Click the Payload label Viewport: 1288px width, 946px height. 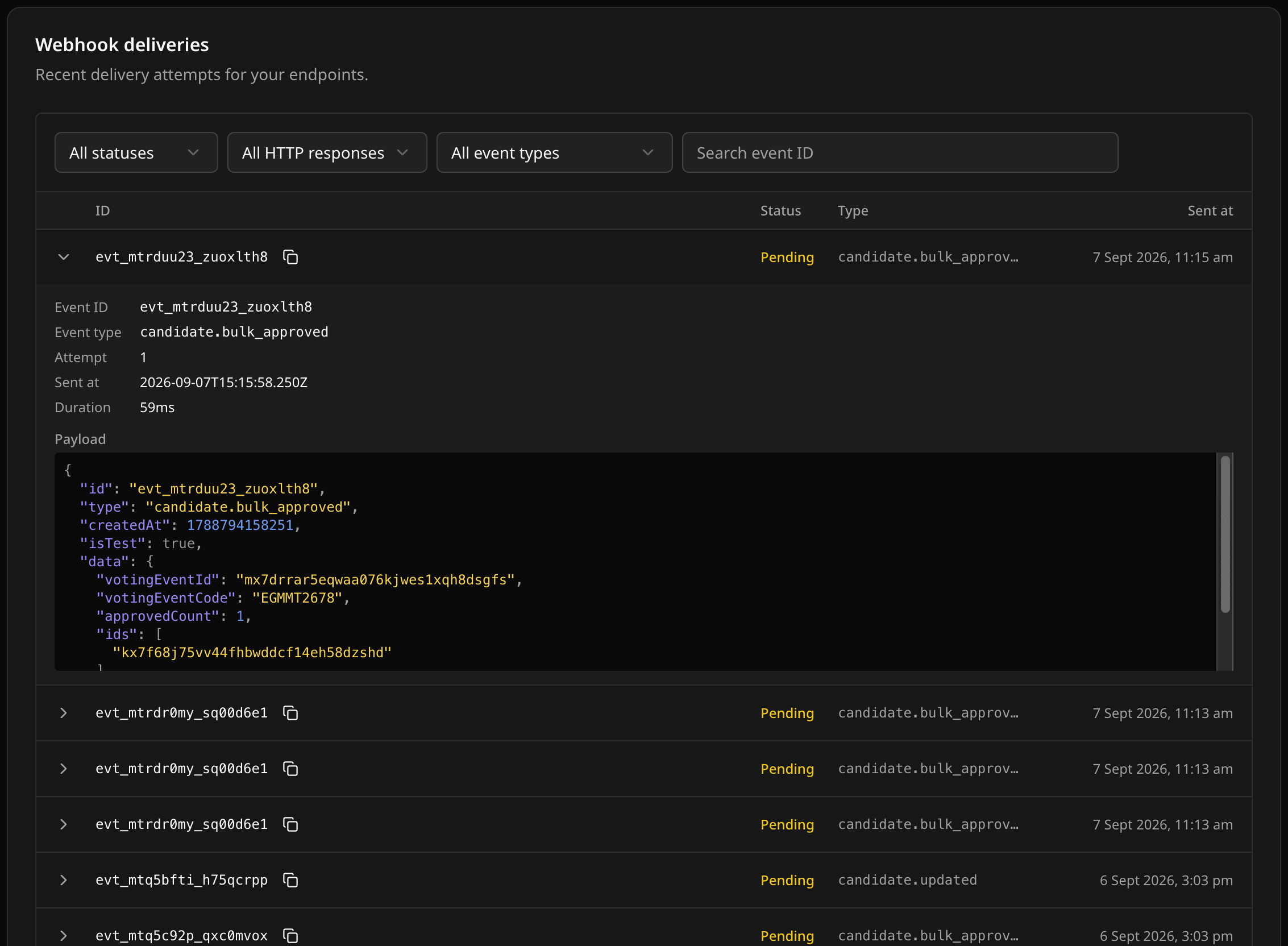(80, 439)
